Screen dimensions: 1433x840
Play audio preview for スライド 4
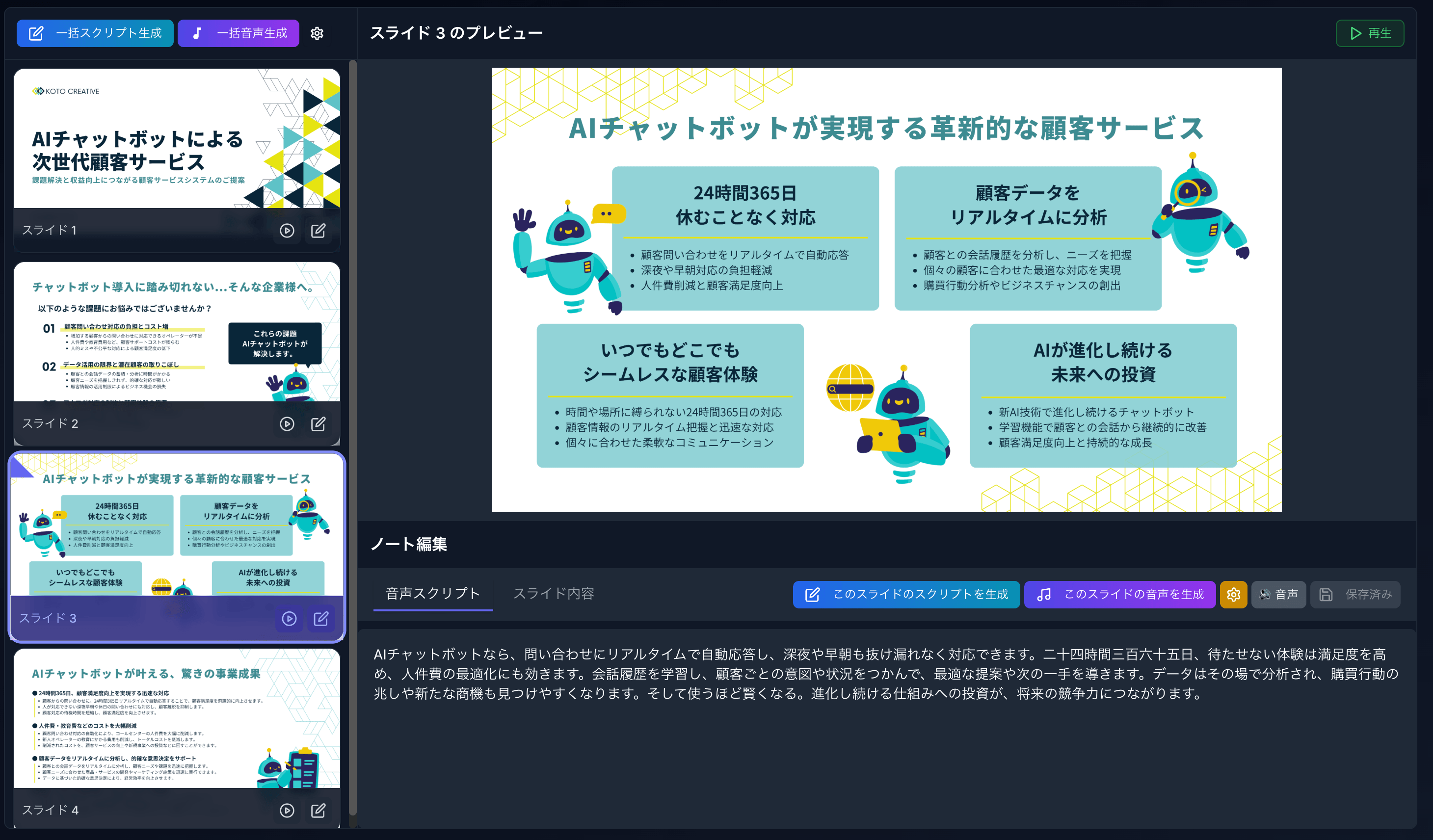pyautogui.click(x=288, y=811)
